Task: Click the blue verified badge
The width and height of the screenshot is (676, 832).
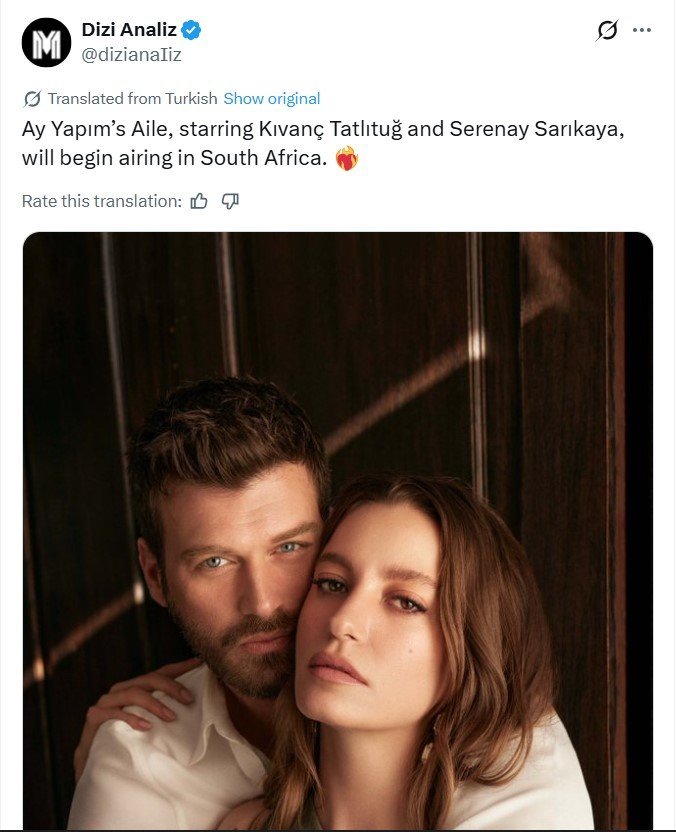Action: click(191, 31)
